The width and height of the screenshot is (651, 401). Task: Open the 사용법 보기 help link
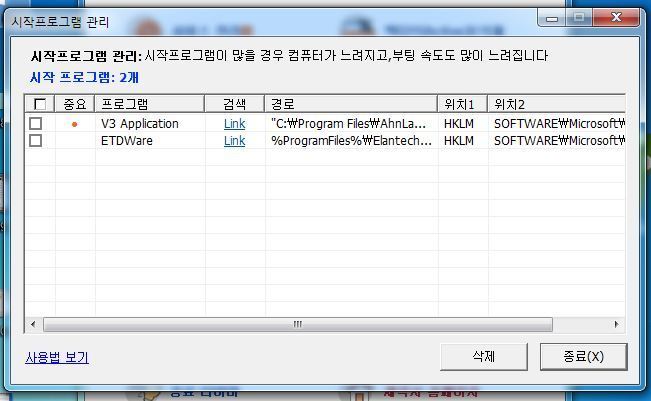coord(57,357)
